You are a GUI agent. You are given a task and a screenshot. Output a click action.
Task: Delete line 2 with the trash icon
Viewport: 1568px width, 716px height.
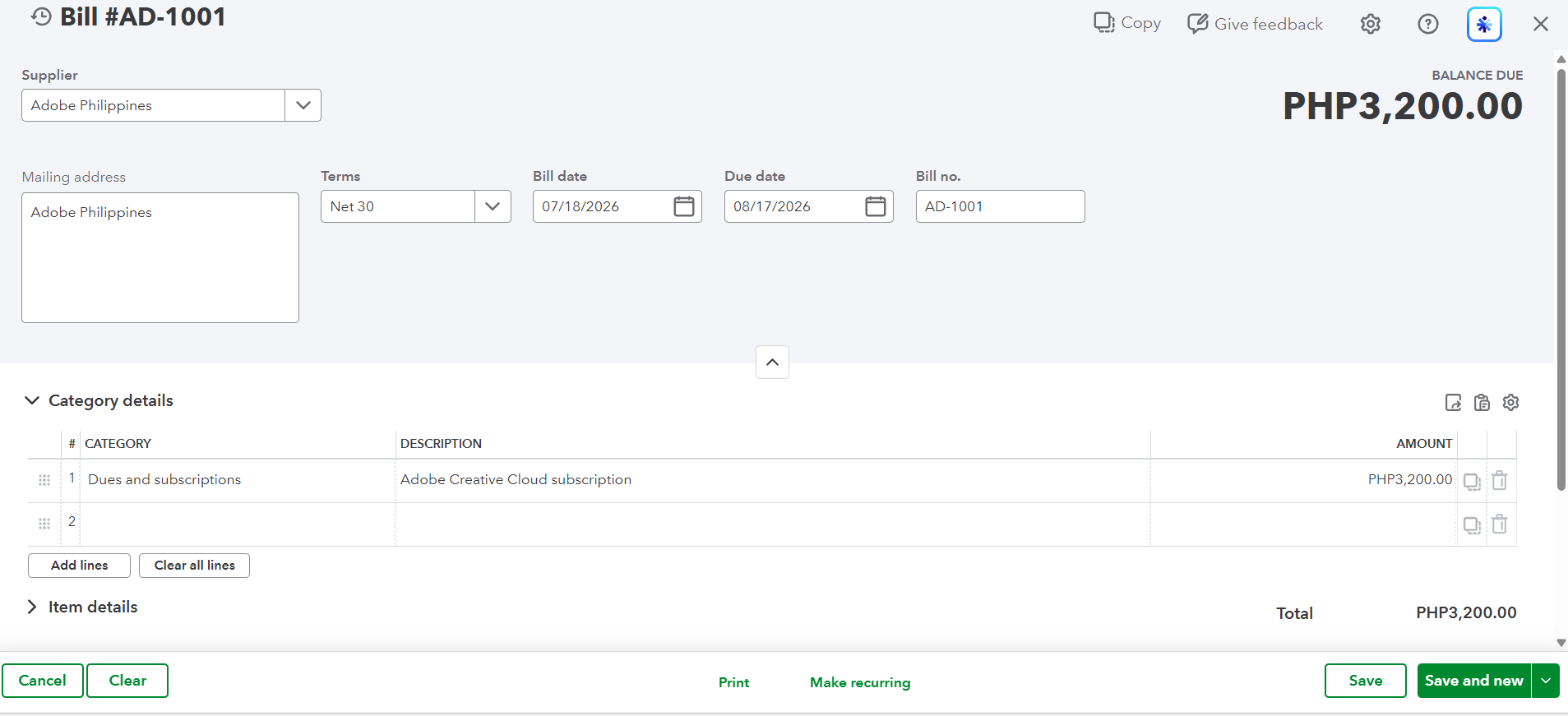click(x=1500, y=524)
